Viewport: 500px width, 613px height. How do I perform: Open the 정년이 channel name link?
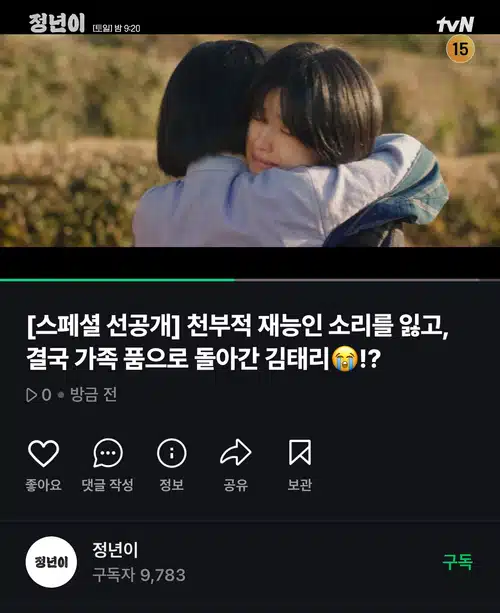pos(115,550)
